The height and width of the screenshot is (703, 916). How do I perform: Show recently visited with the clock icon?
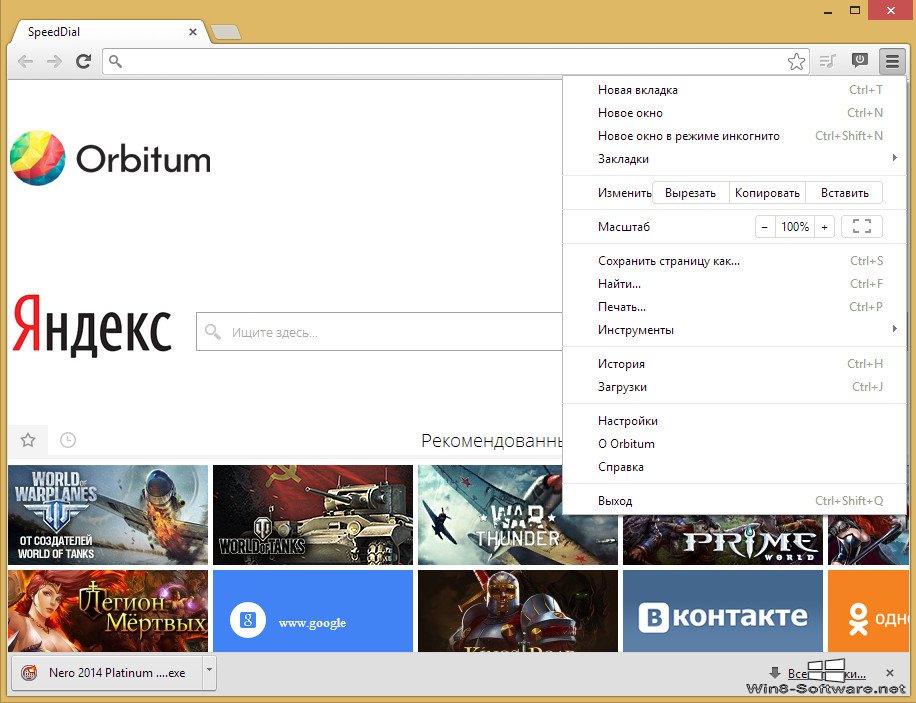pos(68,440)
